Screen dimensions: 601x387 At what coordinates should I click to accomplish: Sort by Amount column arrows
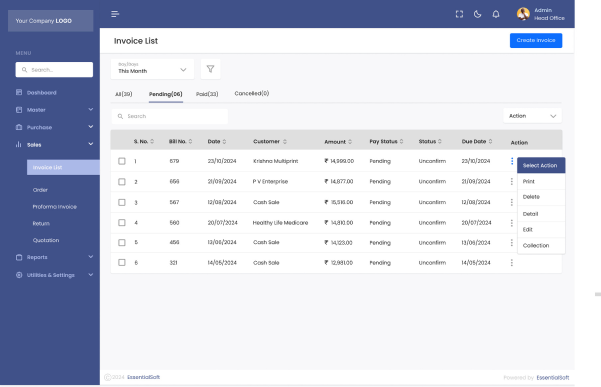point(350,142)
